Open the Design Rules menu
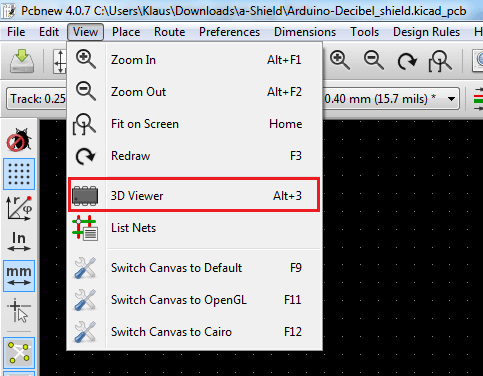The height and width of the screenshot is (376, 483). pos(426,32)
